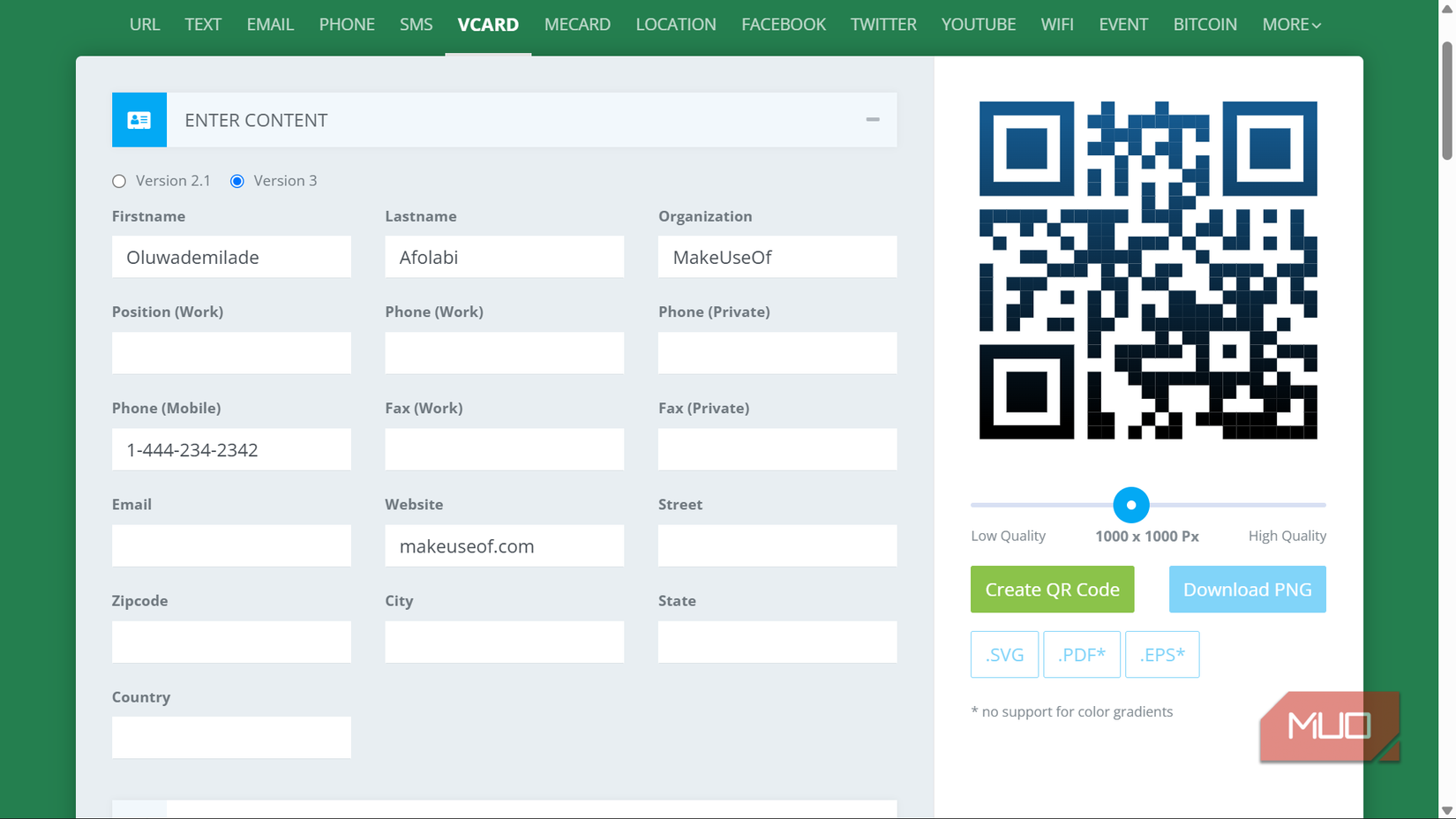Focus the Organization field containing MakeUseOf
Viewport: 1456px width, 819px height.
777,257
